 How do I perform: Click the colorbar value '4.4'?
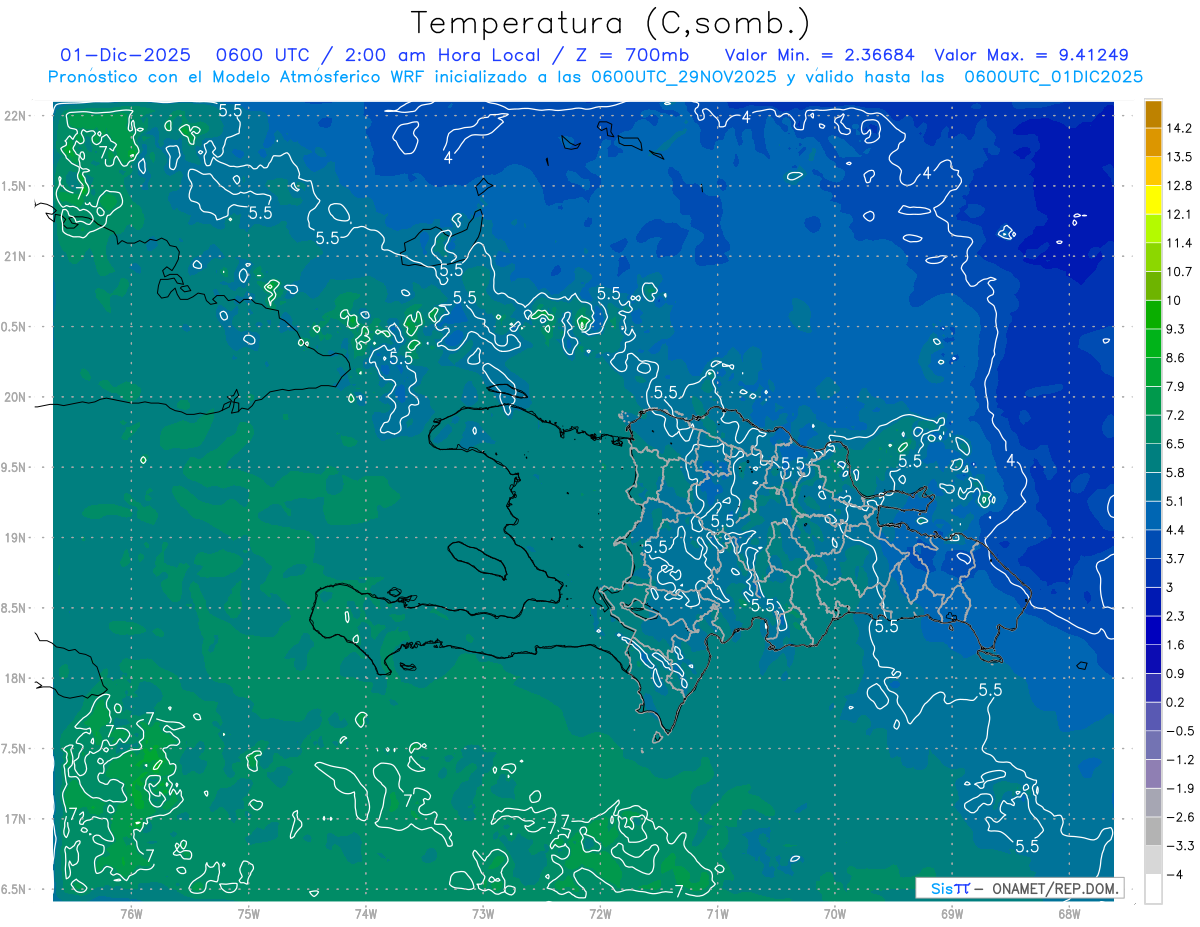click(1177, 530)
